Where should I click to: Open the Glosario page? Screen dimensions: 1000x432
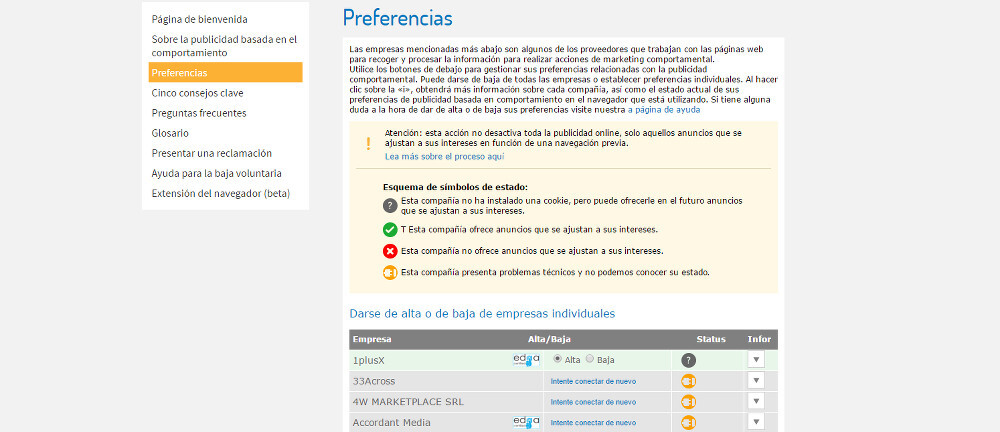coord(170,133)
